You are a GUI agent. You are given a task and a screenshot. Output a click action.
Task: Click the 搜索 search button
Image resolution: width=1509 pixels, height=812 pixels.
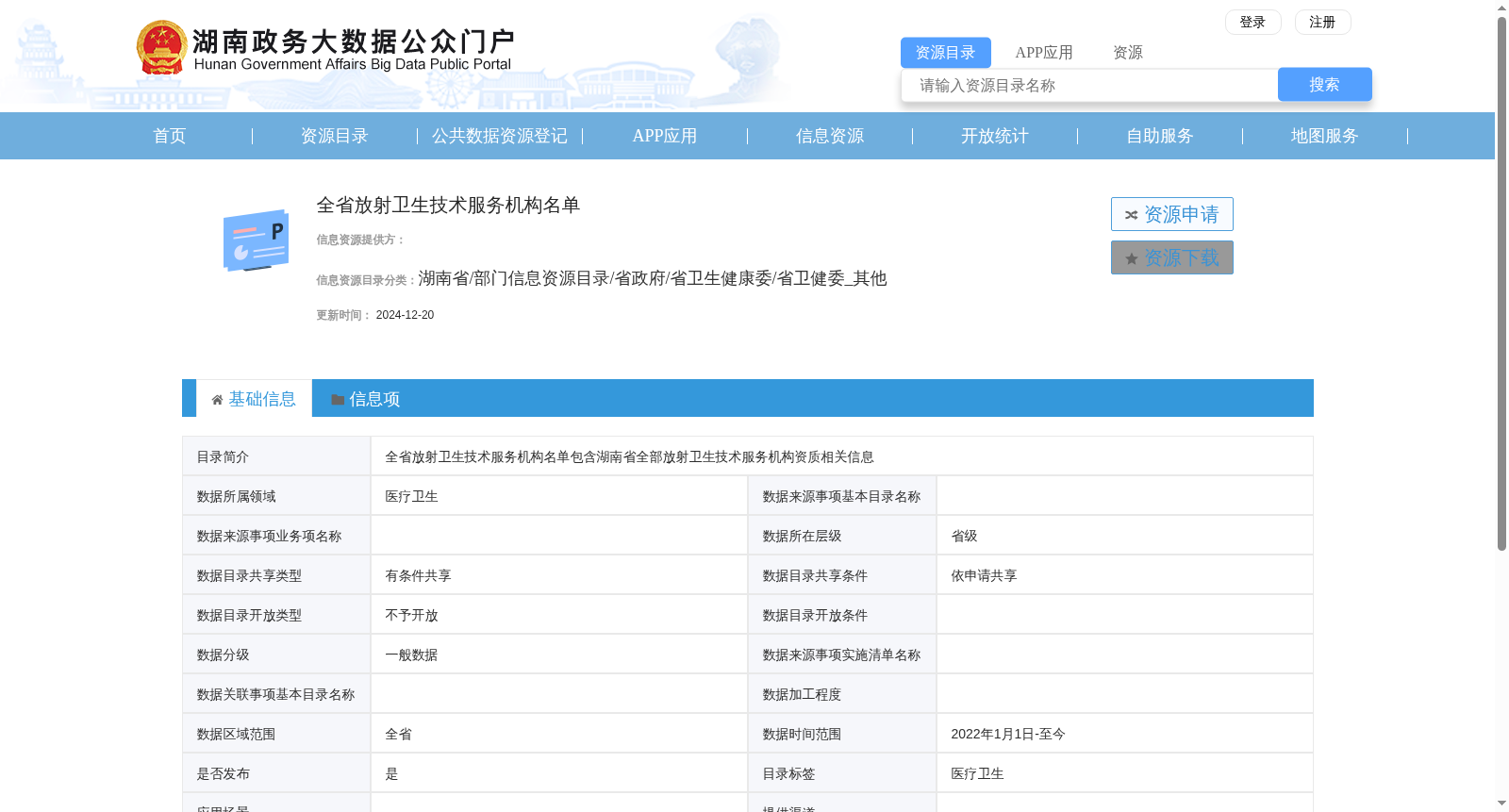tap(1324, 85)
